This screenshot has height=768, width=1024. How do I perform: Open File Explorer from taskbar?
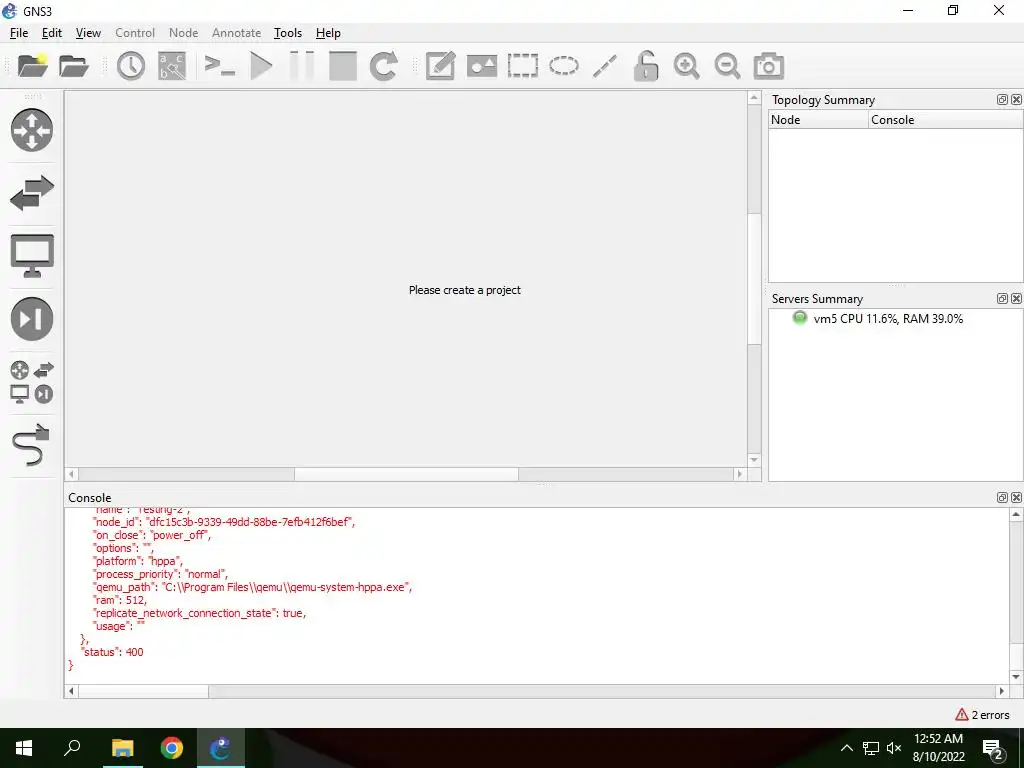click(x=122, y=748)
